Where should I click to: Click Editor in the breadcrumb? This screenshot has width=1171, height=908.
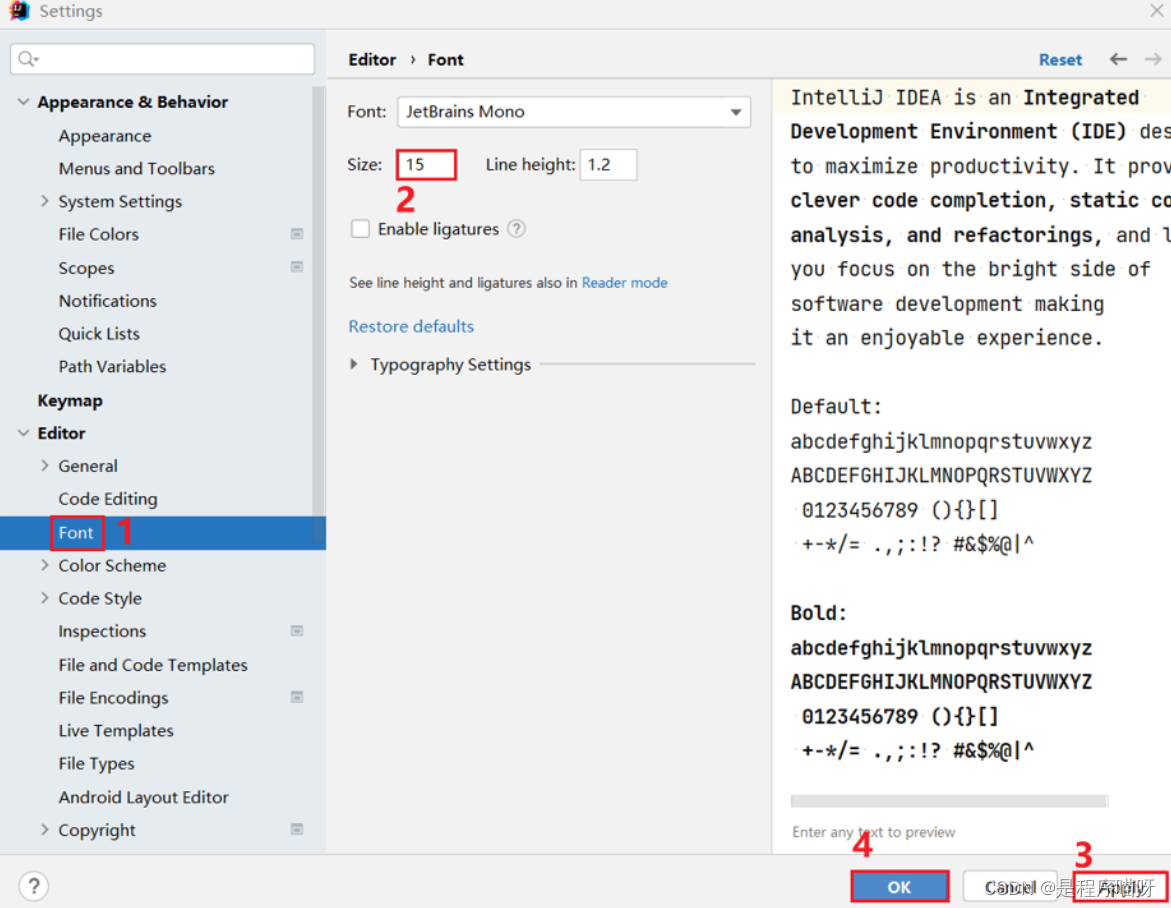coord(372,60)
